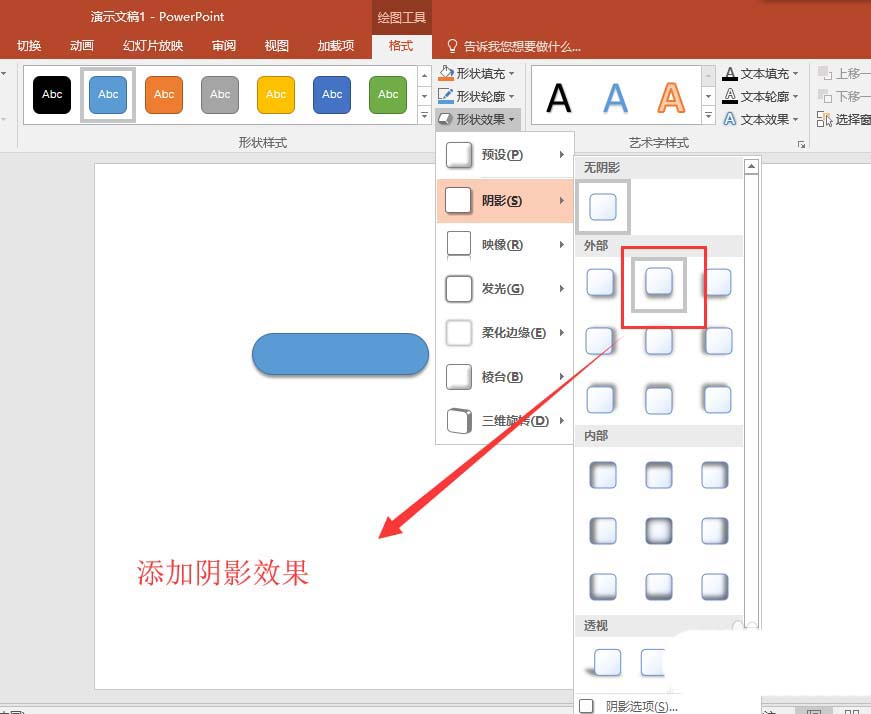Expand the shape styles gallery
Screen dimensions: 871x714
(424, 116)
